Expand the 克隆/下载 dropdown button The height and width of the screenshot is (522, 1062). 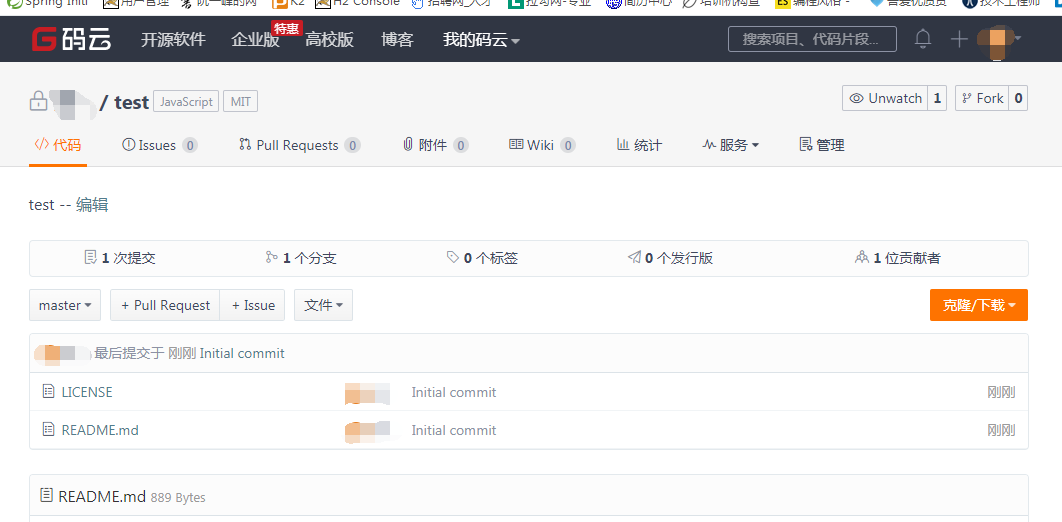click(978, 305)
